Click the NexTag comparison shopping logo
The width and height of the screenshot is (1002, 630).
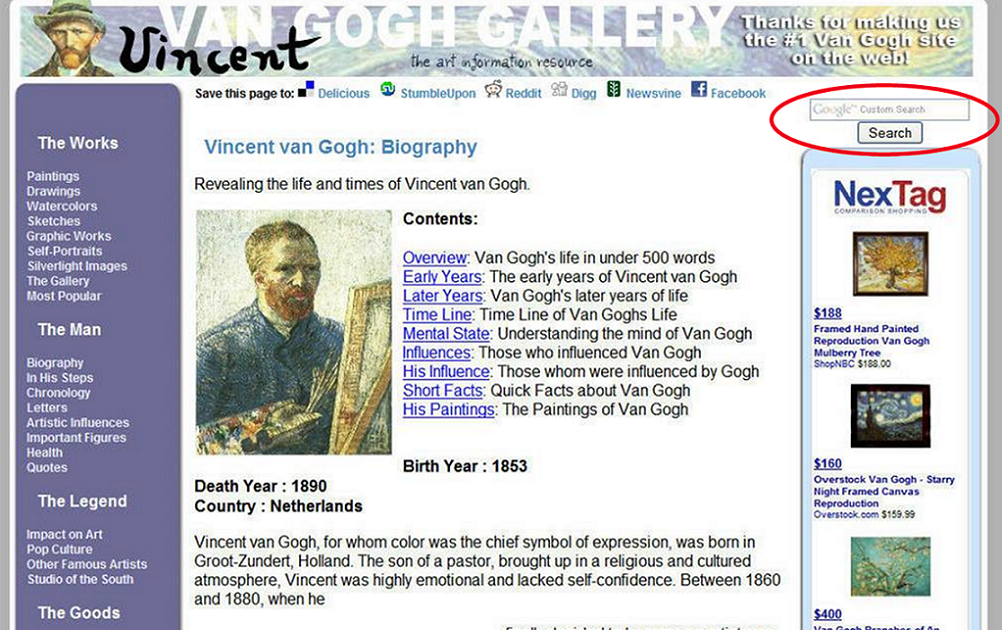click(x=890, y=197)
